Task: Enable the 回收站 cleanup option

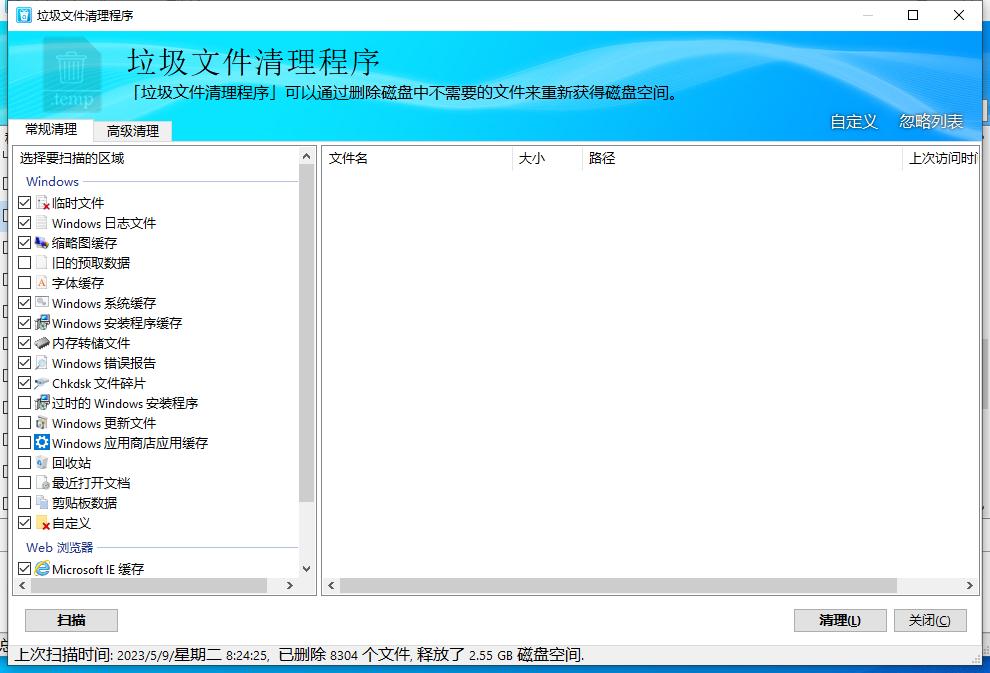Action: point(24,463)
